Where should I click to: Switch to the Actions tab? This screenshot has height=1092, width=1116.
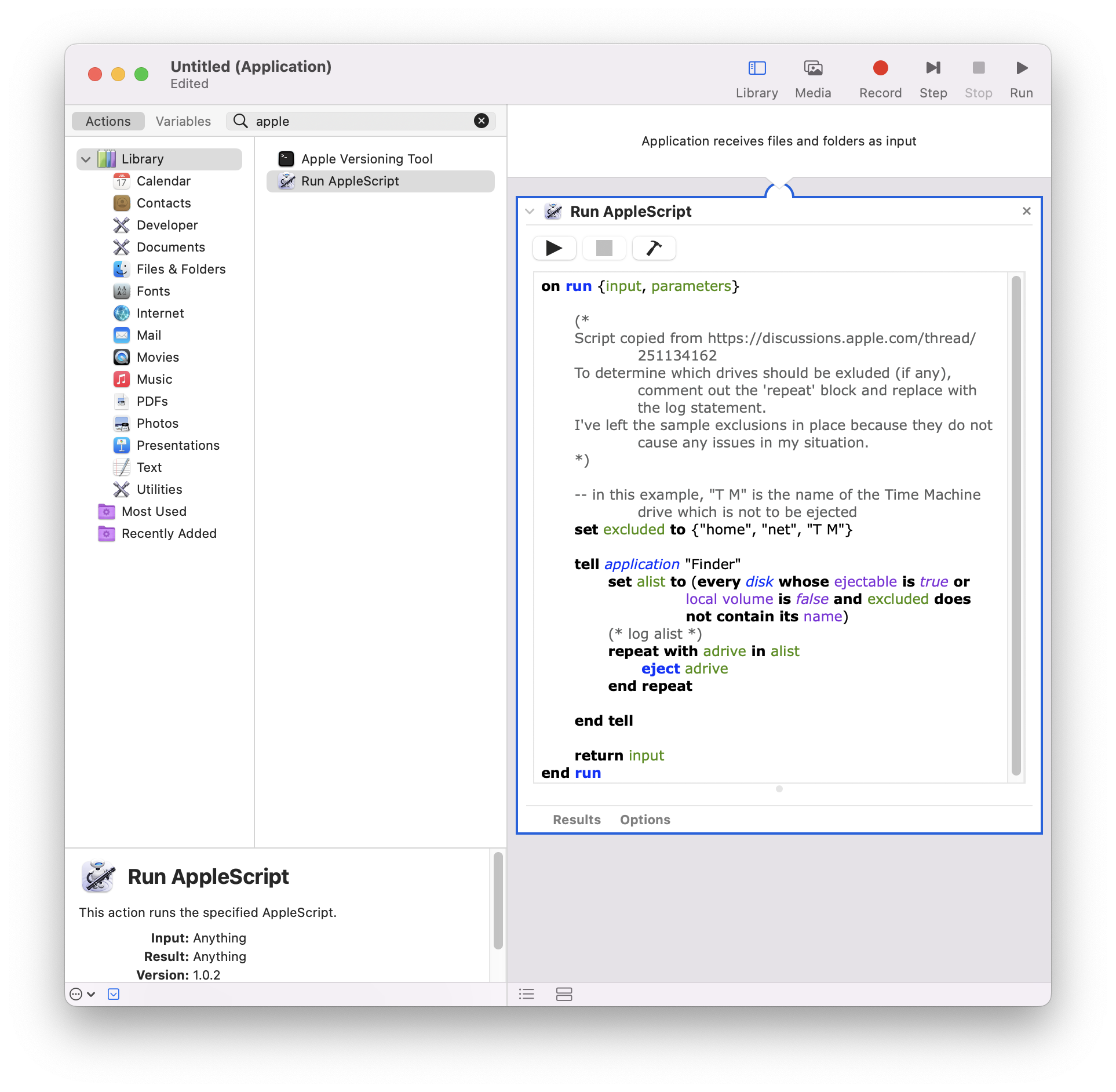coord(108,121)
